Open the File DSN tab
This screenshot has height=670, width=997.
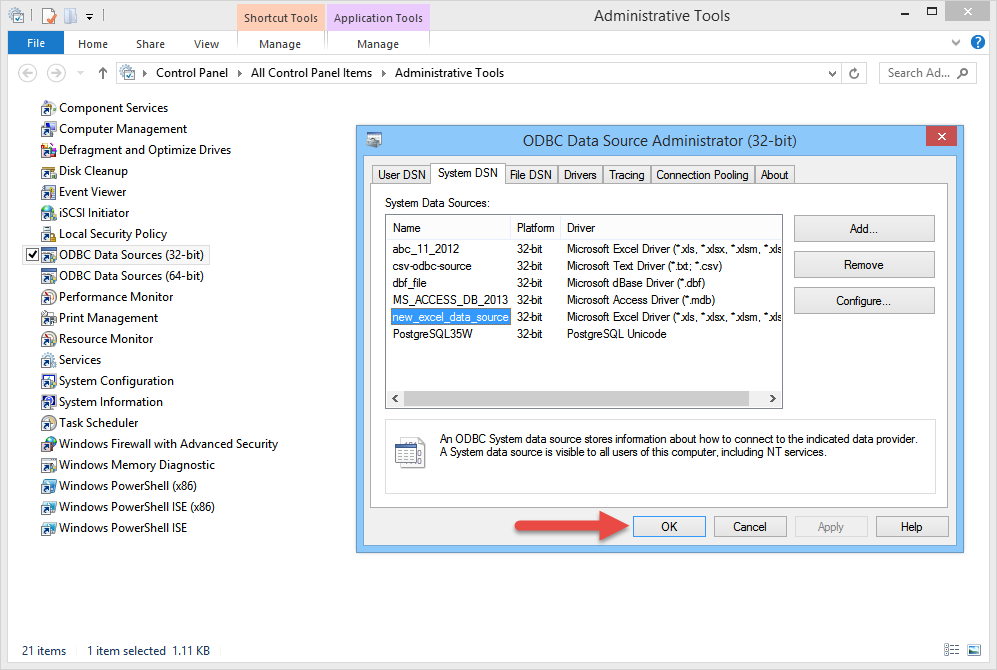(x=531, y=175)
